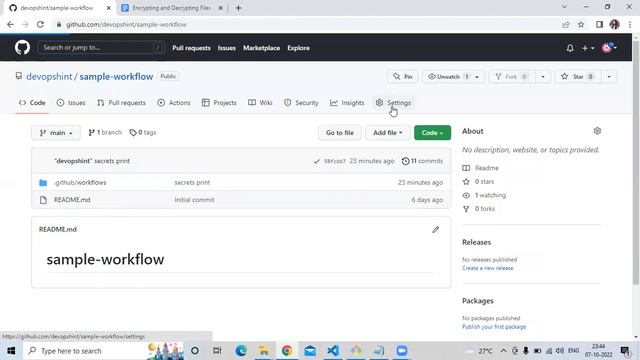
Task: Open the main branch selector
Action: tap(56, 133)
